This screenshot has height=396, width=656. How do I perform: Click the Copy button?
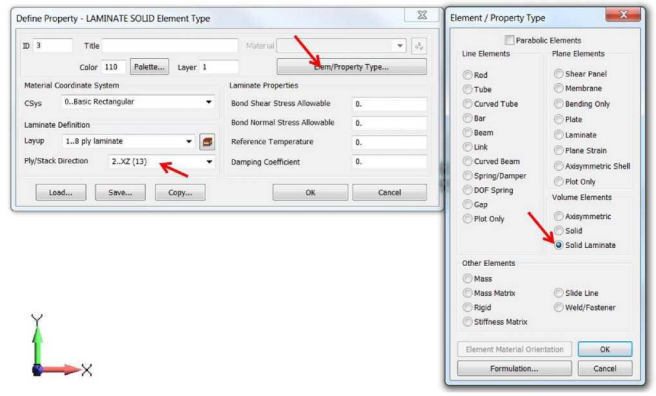pos(180,192)
